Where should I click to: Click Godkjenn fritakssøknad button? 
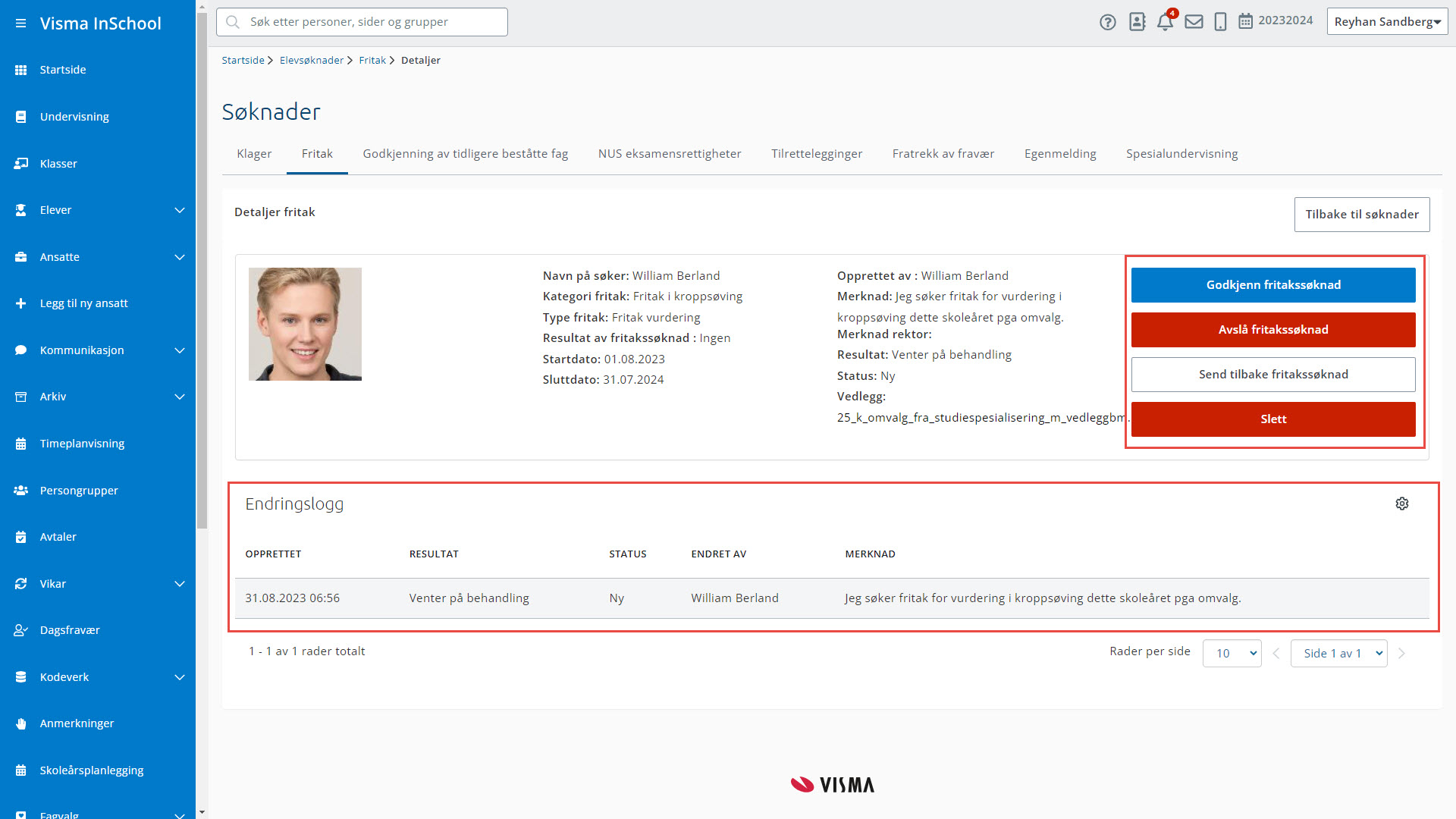1273,285
